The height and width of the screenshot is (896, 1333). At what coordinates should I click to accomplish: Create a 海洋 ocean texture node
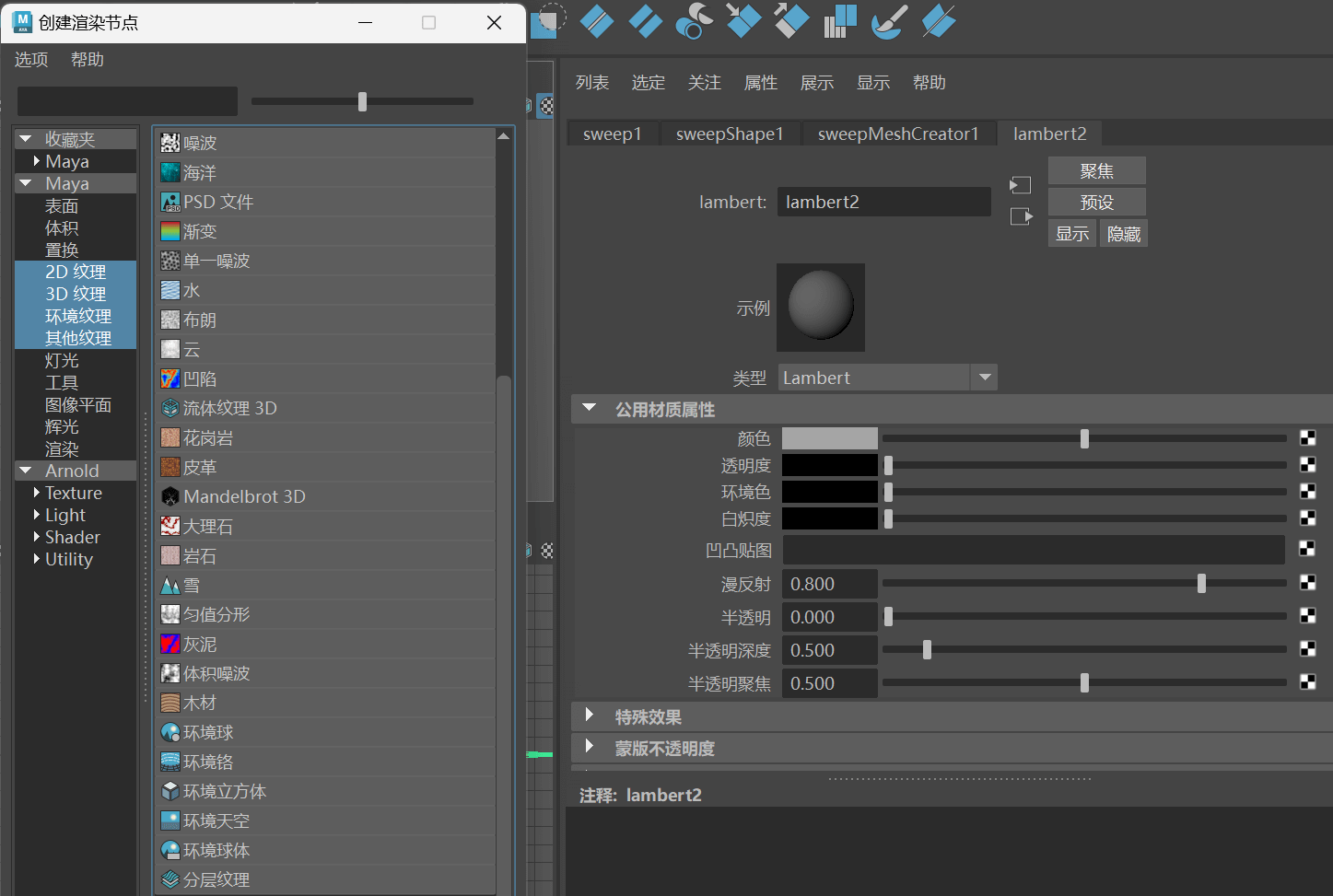coord(324,172)
